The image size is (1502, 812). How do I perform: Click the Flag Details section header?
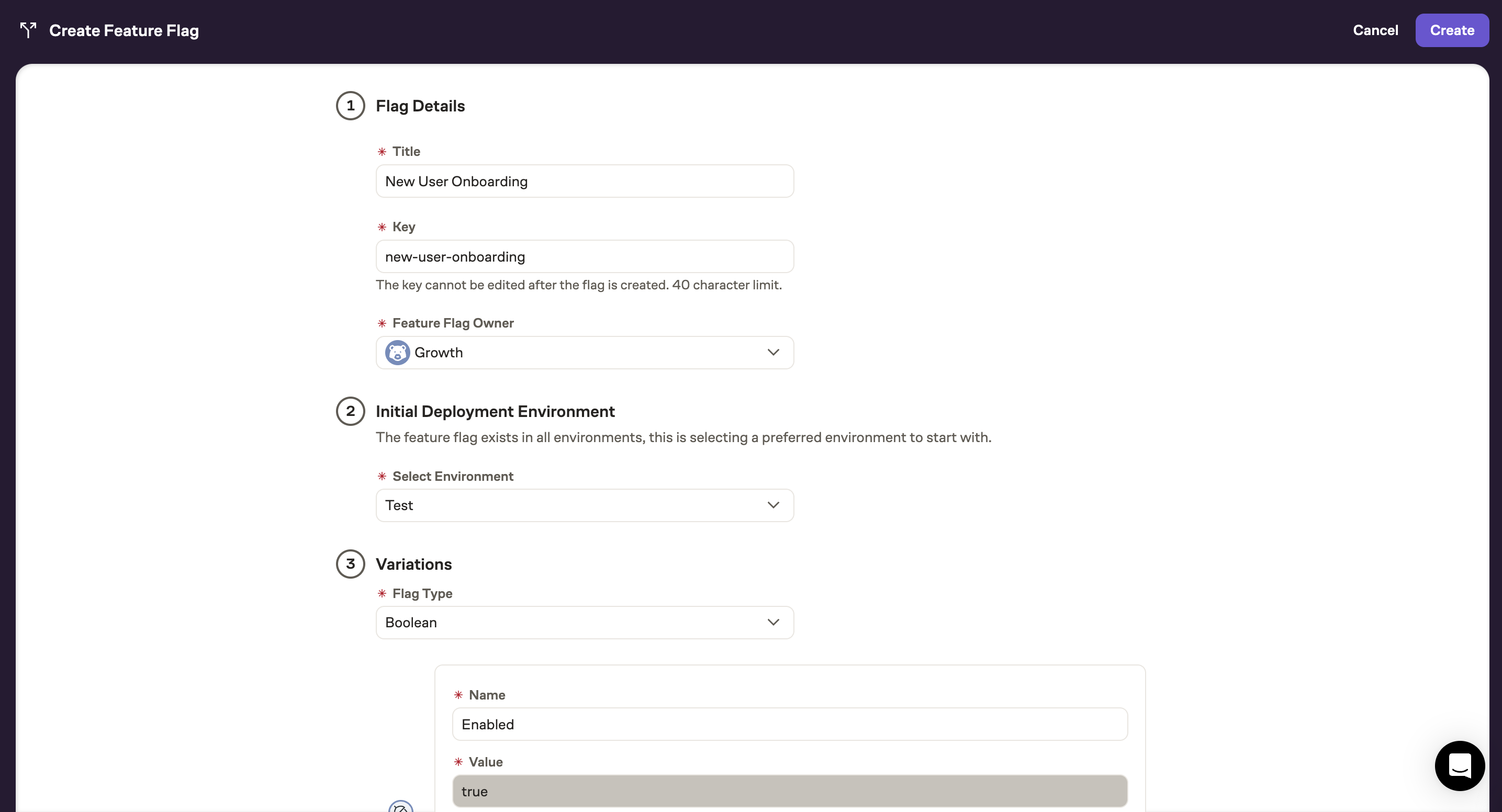point(420,105)
